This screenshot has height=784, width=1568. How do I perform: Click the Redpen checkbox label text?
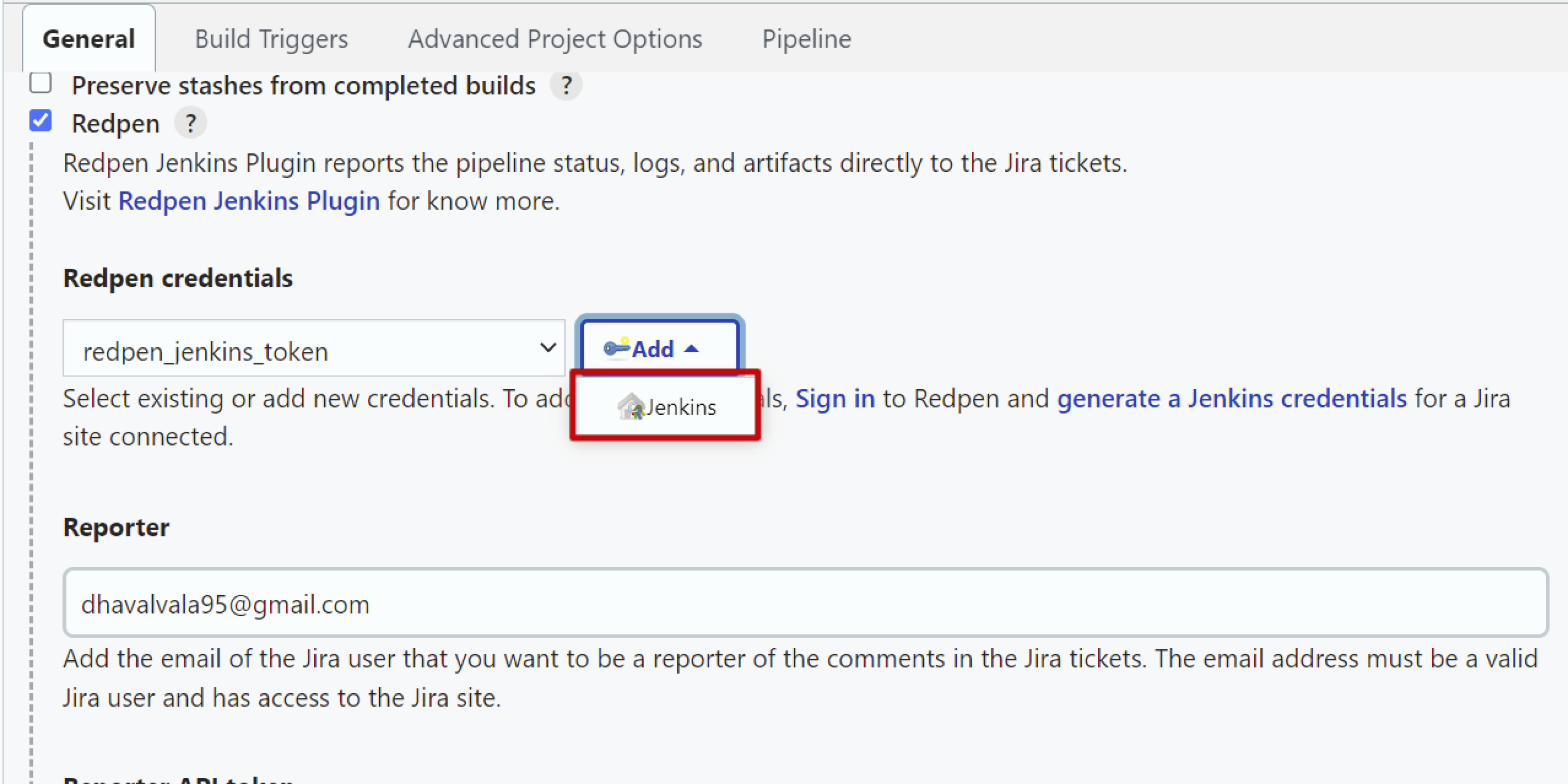click(116, 124)
